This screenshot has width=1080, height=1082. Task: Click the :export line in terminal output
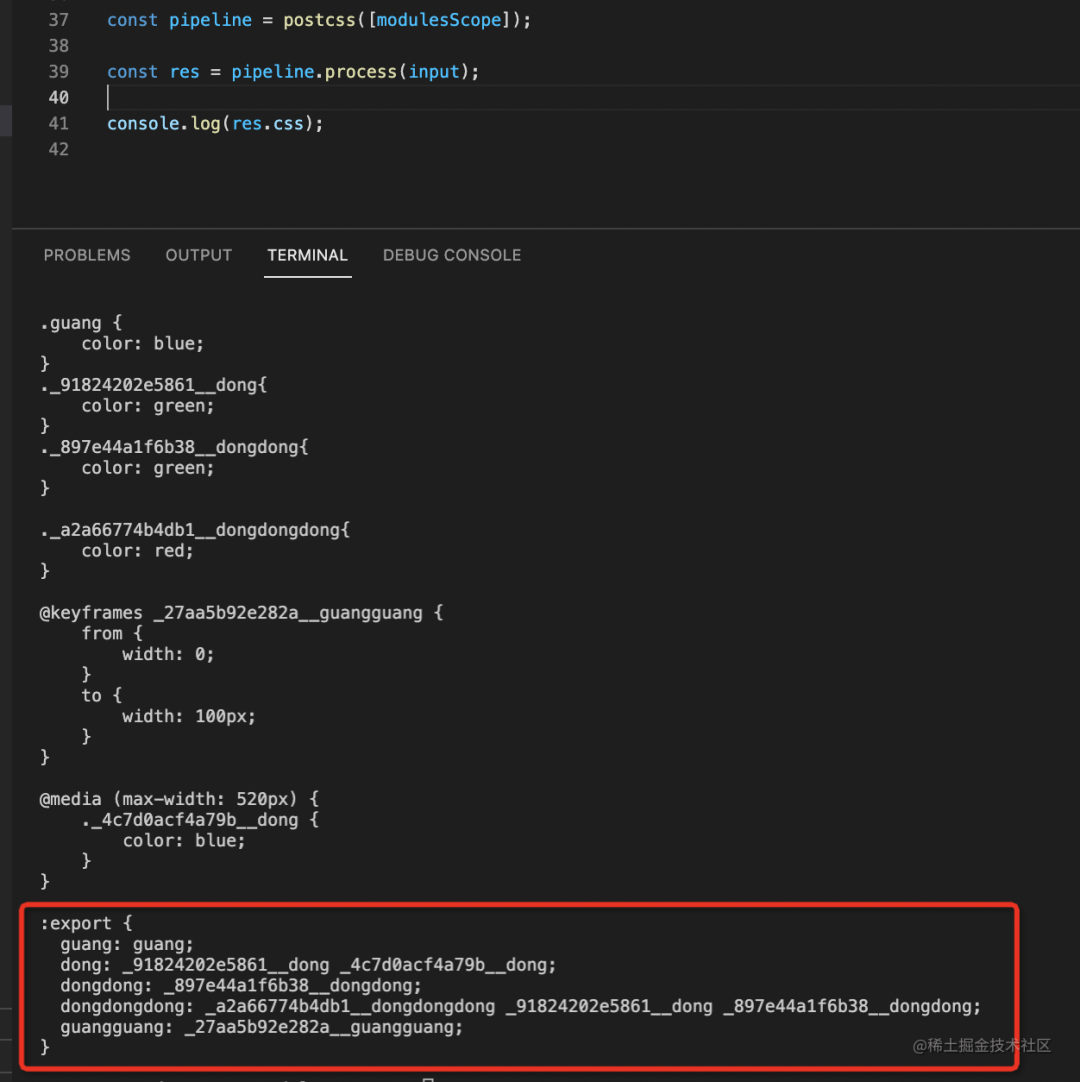click(86, 923)
